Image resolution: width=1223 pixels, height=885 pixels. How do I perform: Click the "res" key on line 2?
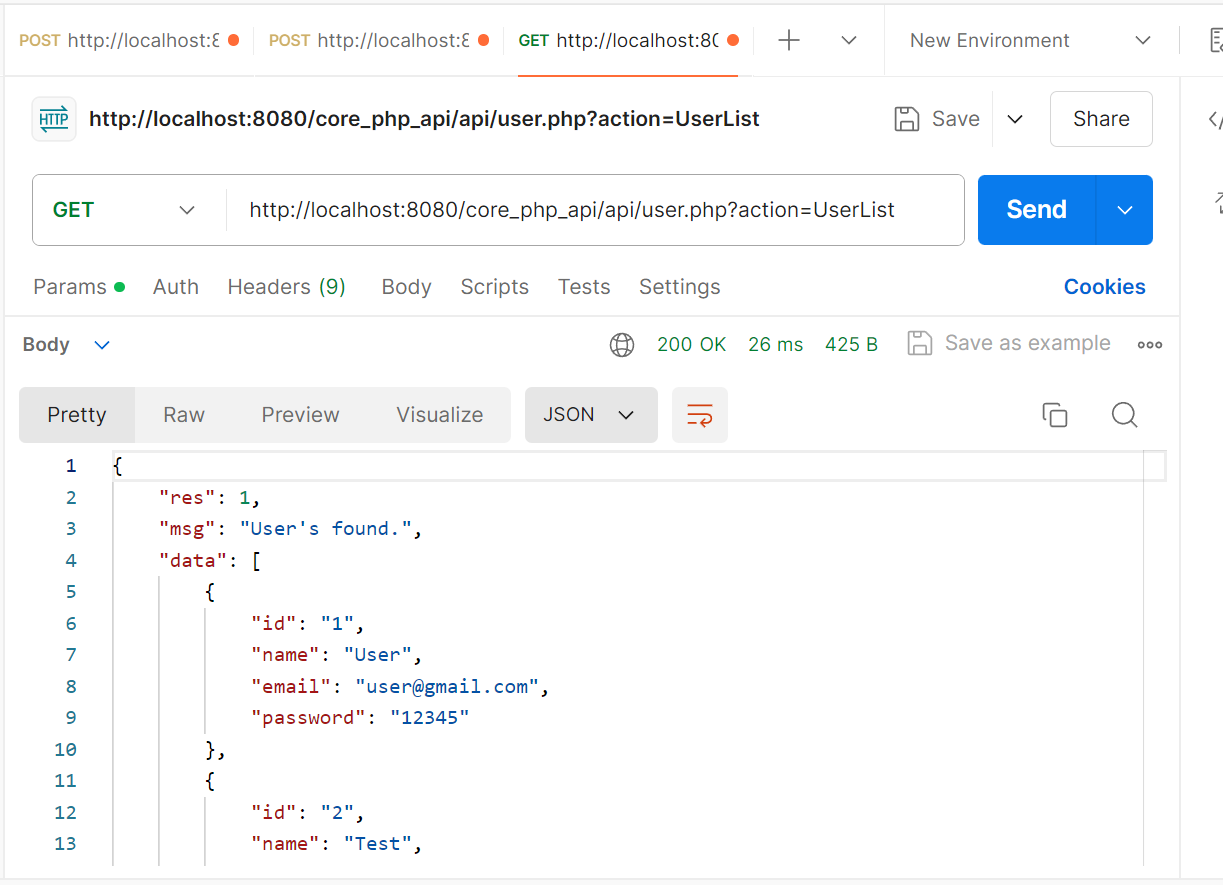coord(187,498)
